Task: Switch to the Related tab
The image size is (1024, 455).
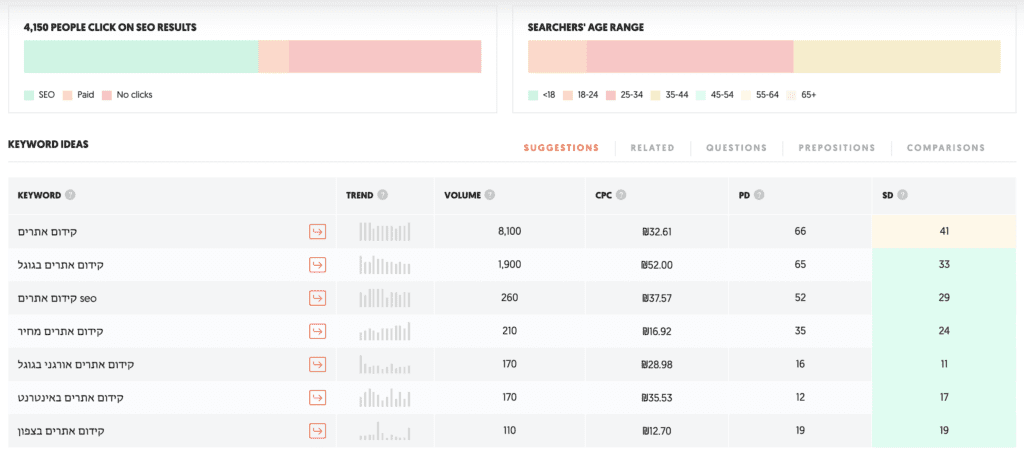Action: tap(652, 148)
